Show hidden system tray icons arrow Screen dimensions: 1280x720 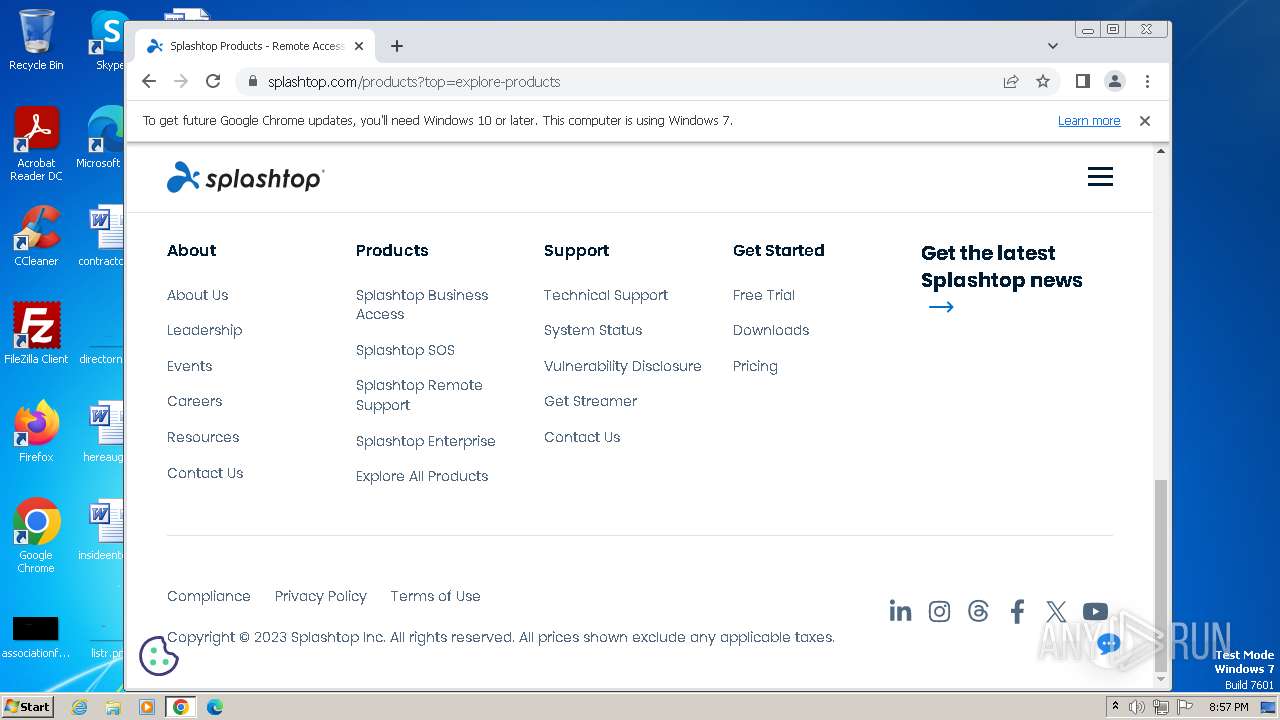1115,707
